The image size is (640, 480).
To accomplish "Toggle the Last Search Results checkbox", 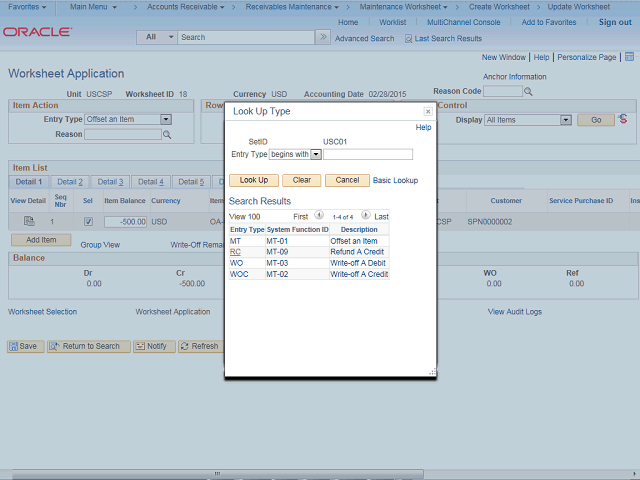I will pyautogui.click(x=408, y=38).
